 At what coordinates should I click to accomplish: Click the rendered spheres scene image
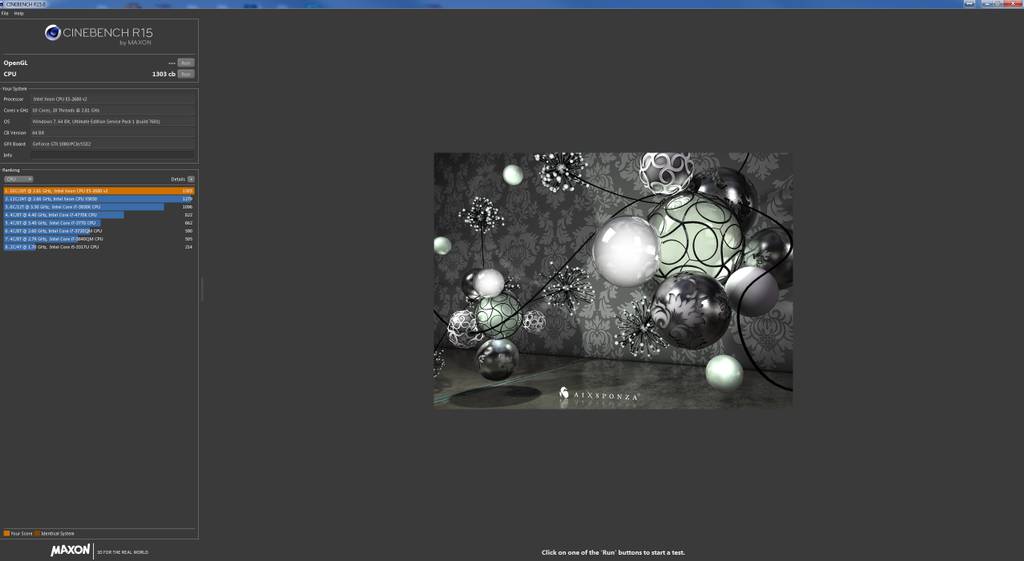(x=613, y=281)
